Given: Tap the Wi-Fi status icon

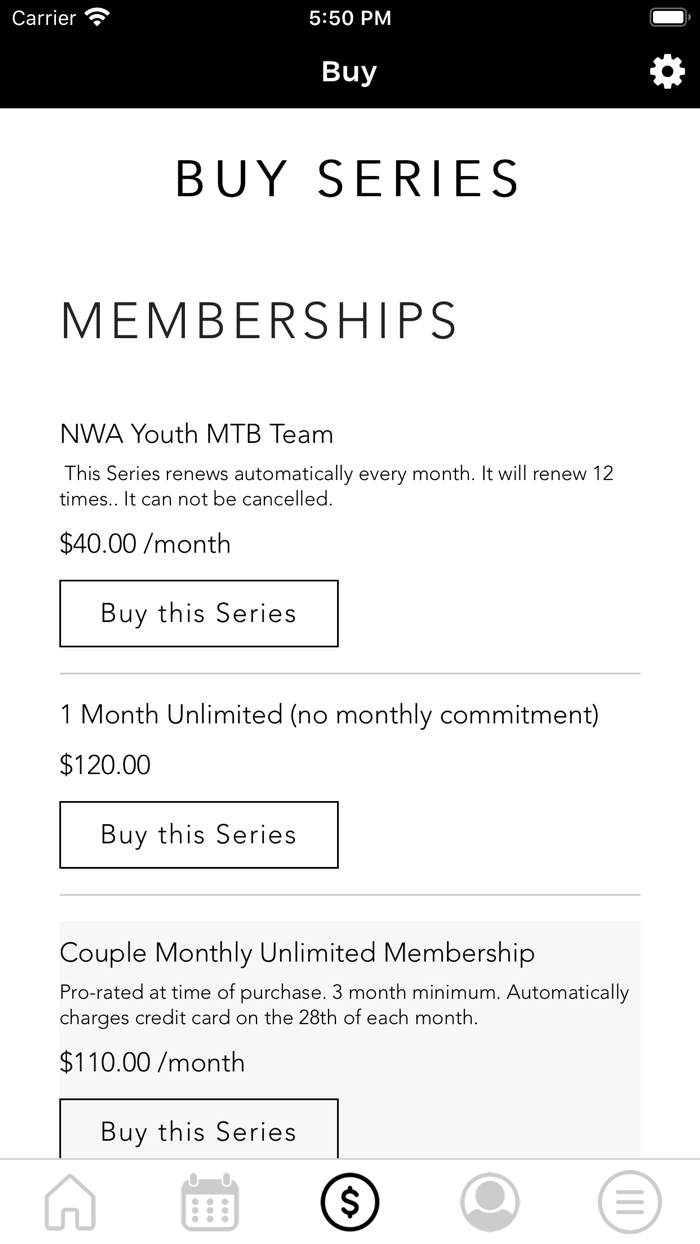Looking at the screenshot, I should tap(97, 17).
